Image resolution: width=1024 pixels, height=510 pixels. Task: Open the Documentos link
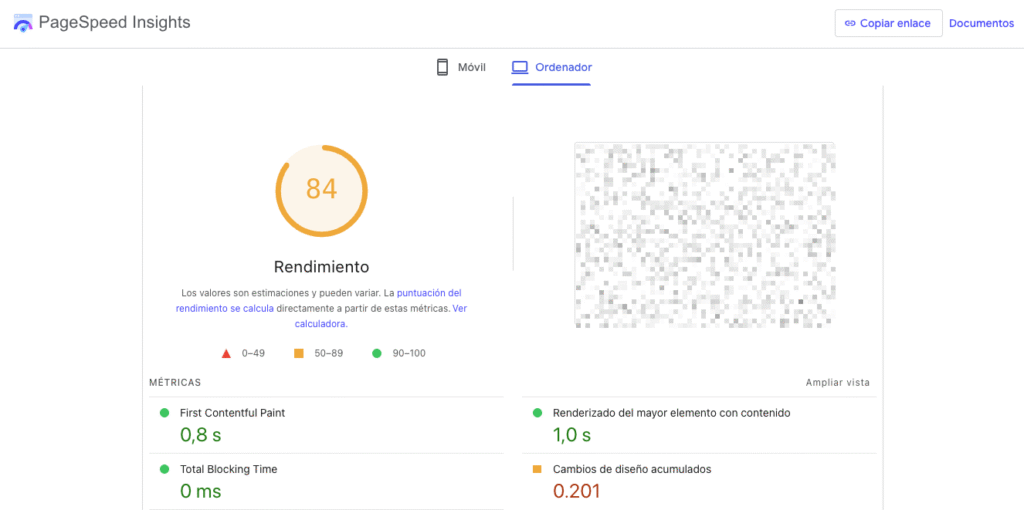point(982,23)
